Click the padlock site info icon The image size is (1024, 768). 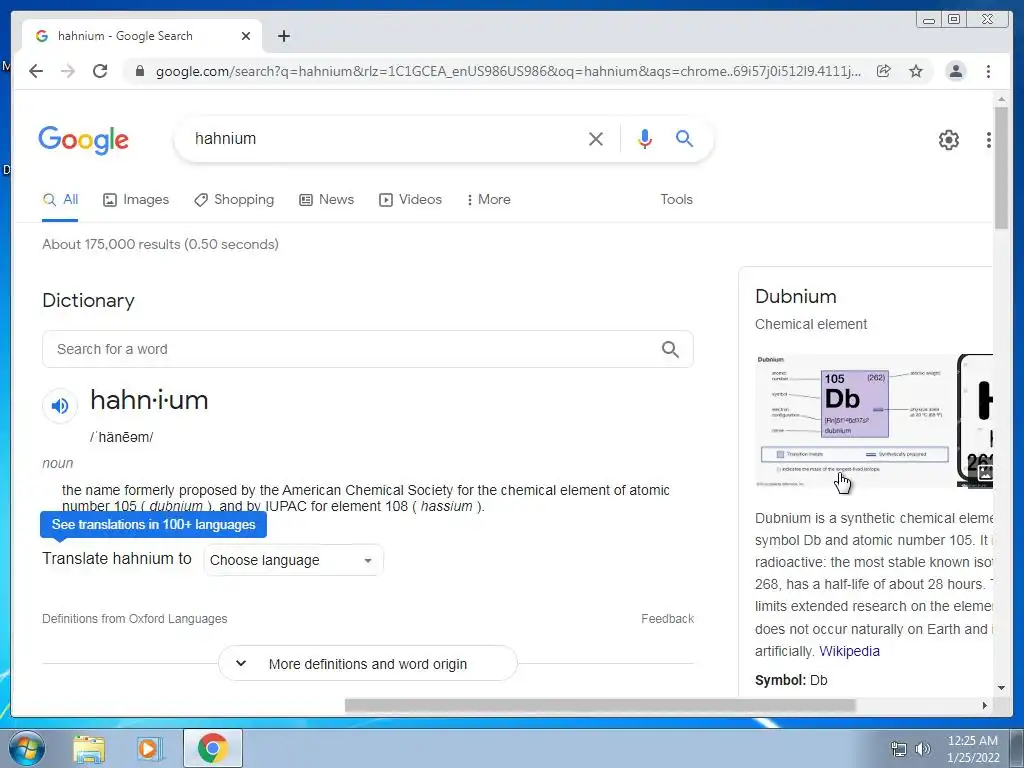(139, 71)
